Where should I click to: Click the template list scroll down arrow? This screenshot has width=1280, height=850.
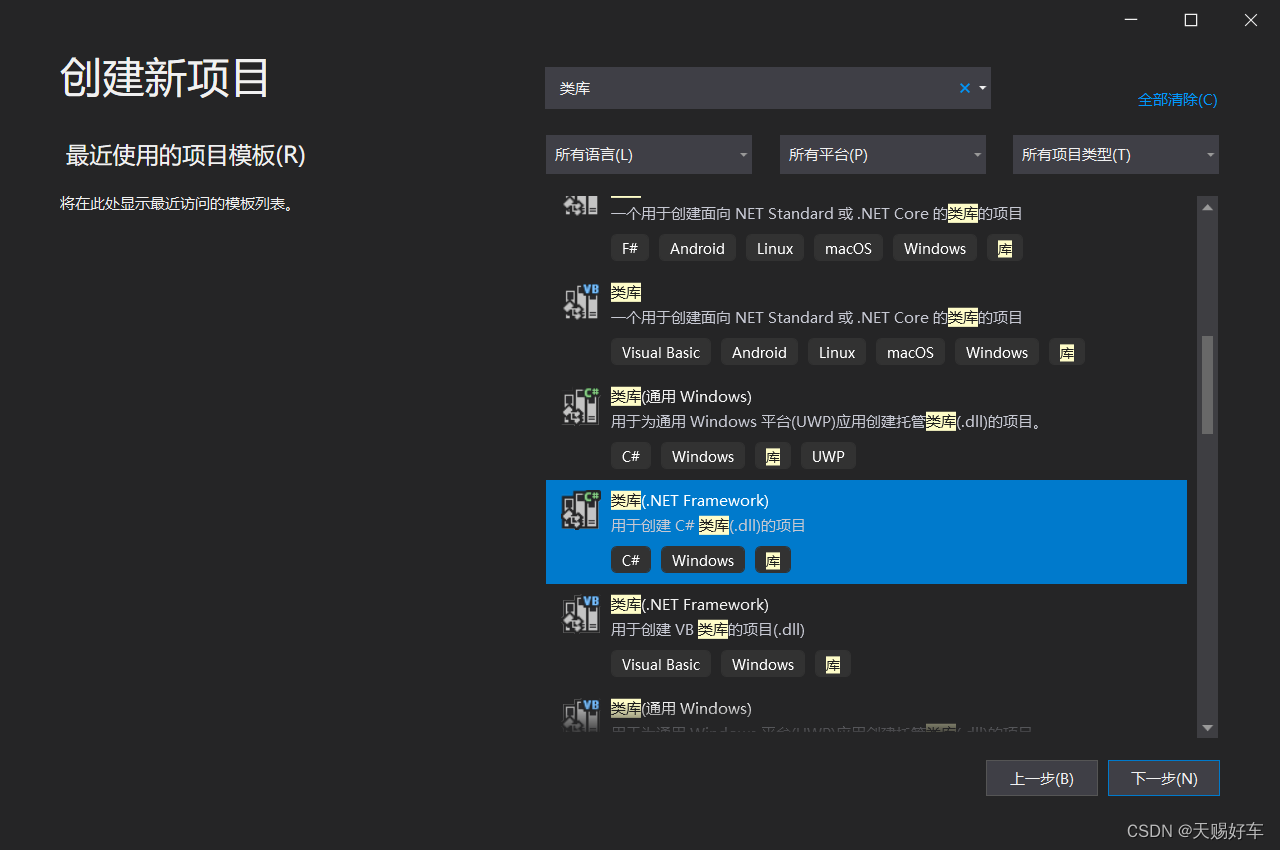point(1207,728)
